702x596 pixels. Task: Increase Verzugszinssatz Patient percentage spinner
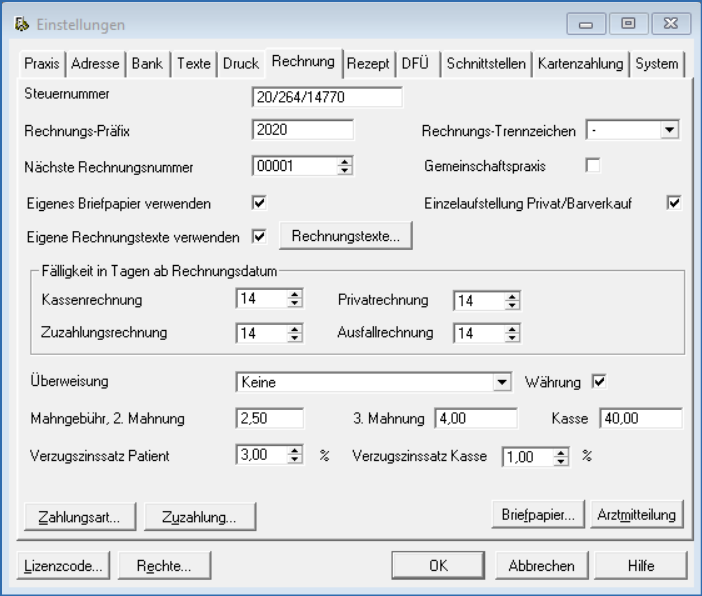coord(294,450)
